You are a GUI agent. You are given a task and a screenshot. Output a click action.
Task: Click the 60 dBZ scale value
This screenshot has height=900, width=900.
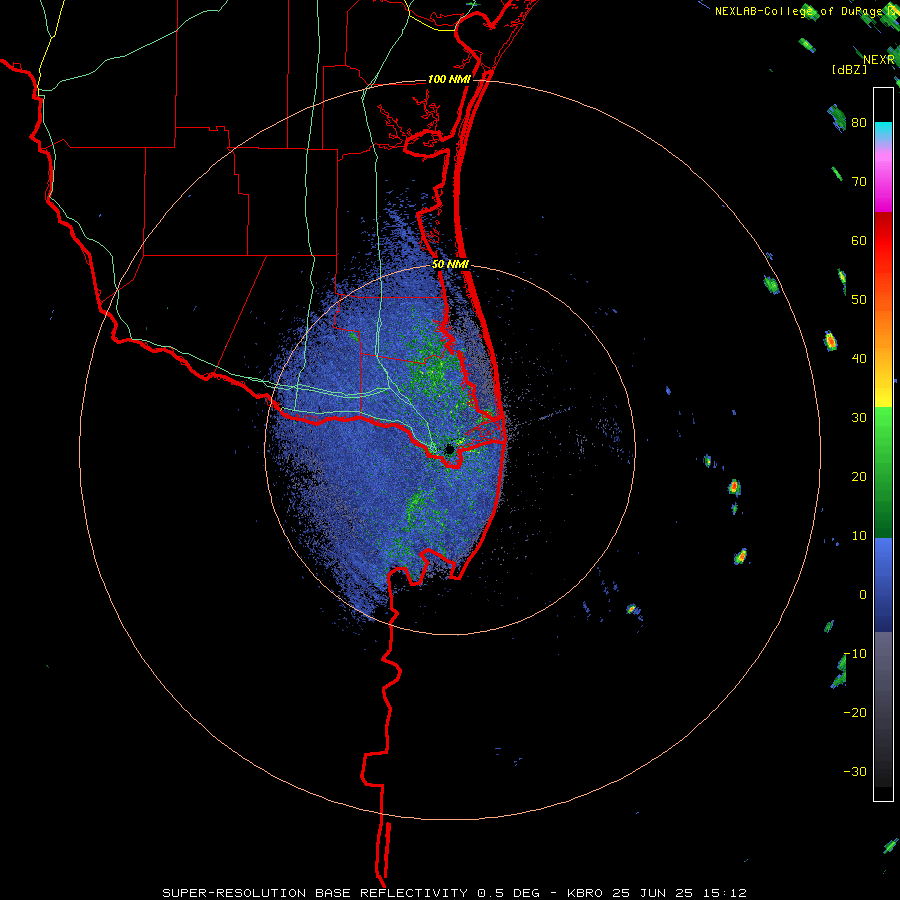[x=859, y=240]
